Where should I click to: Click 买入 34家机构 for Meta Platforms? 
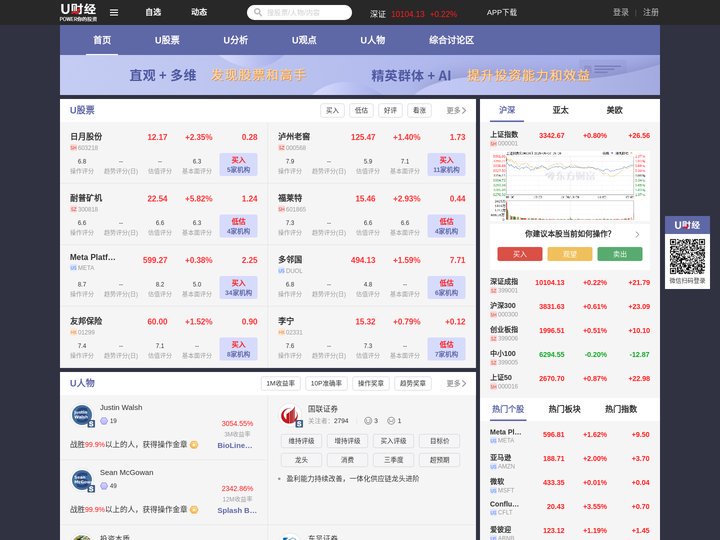238,288
